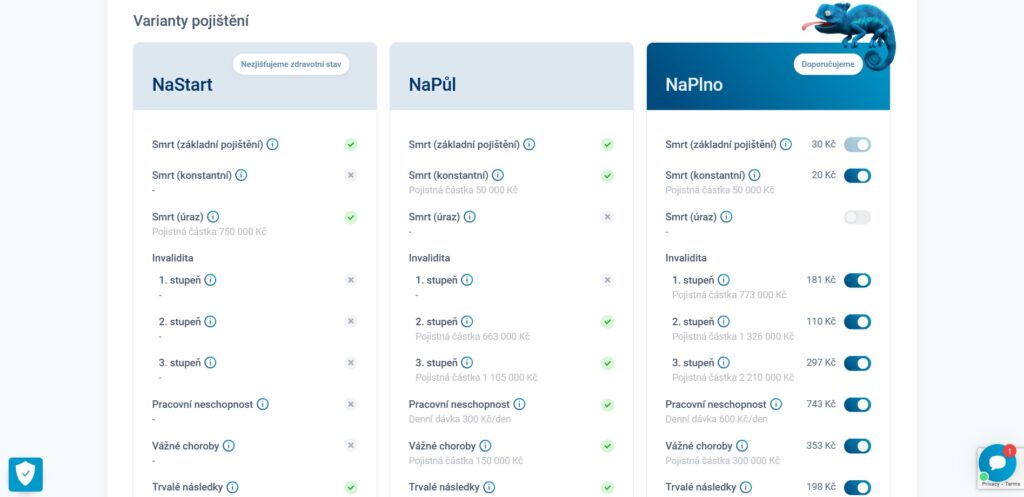Show info for Vážné choroby in NaPlno

[x=742, y=446]
